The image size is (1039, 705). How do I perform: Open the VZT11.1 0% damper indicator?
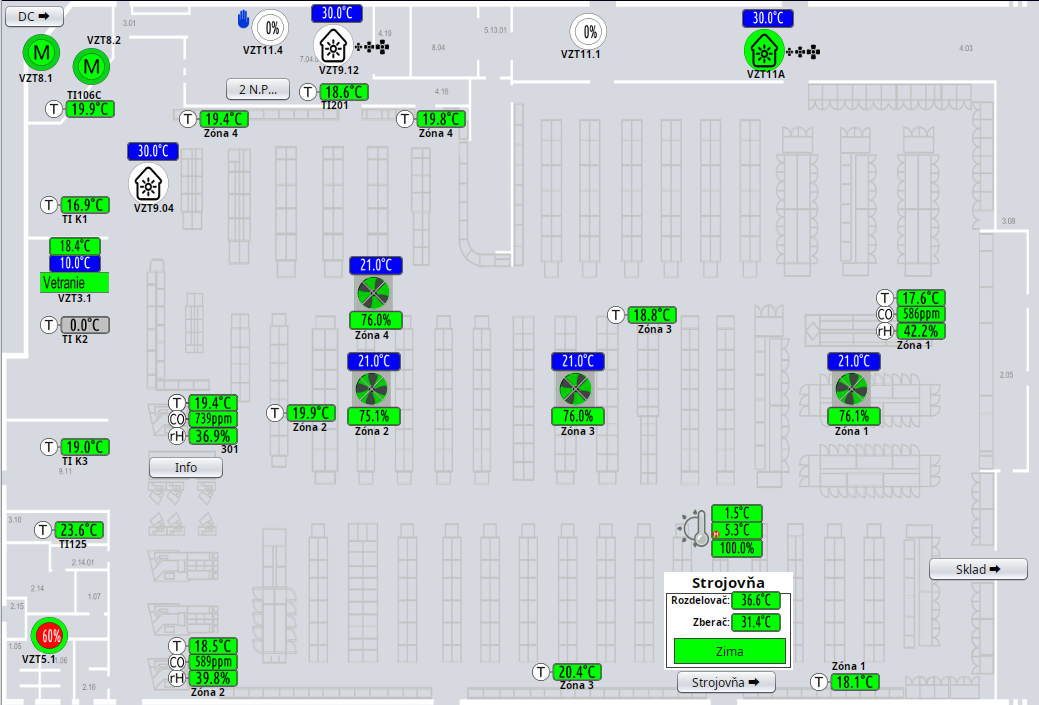click(x=589, y=32)
